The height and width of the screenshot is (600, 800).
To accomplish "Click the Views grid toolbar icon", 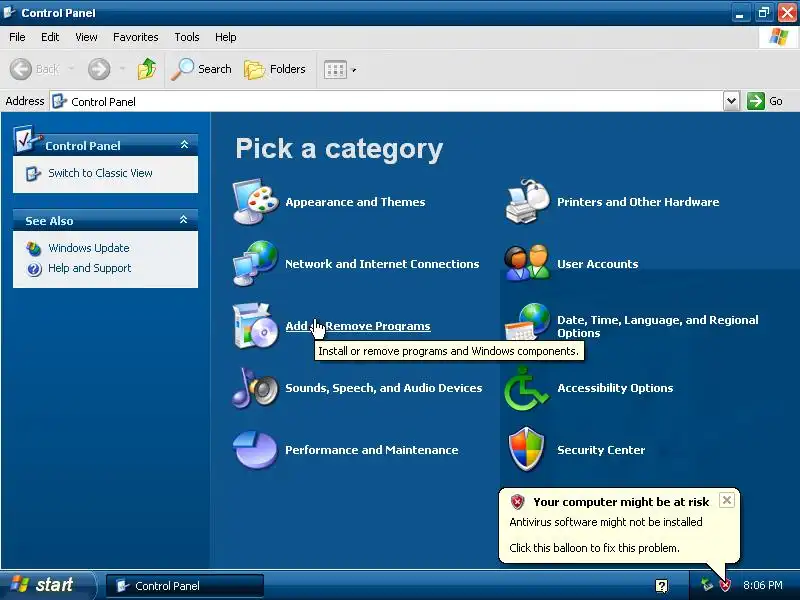I will point(335,69).
